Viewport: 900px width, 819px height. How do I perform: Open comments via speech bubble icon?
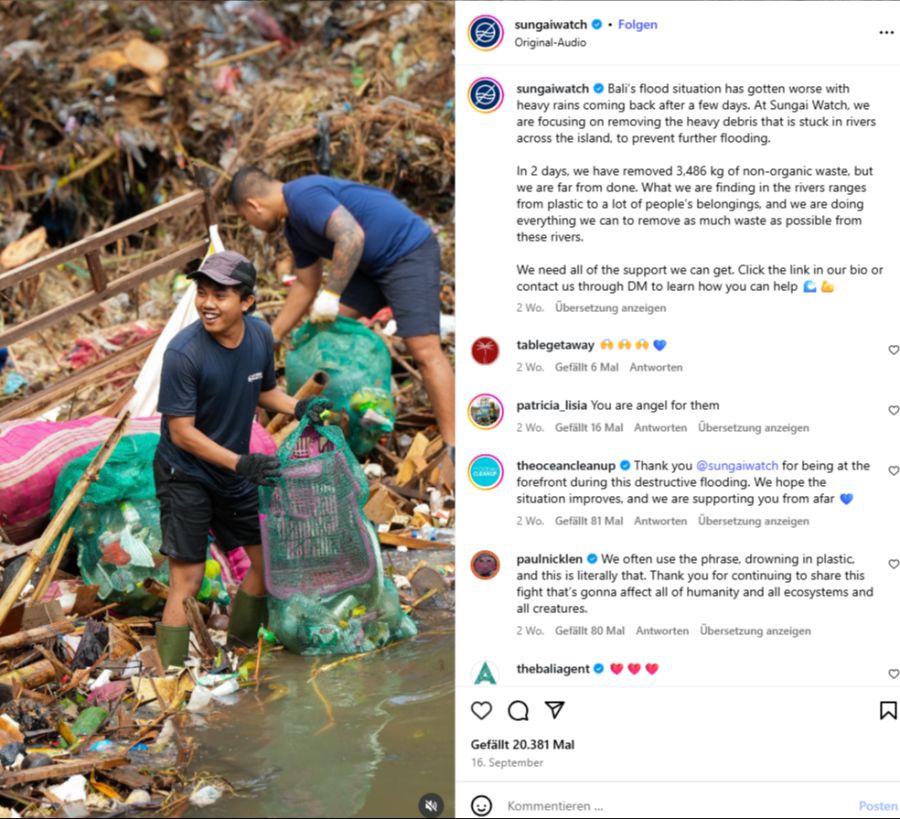pyautogui.click(x=518, y=710)
